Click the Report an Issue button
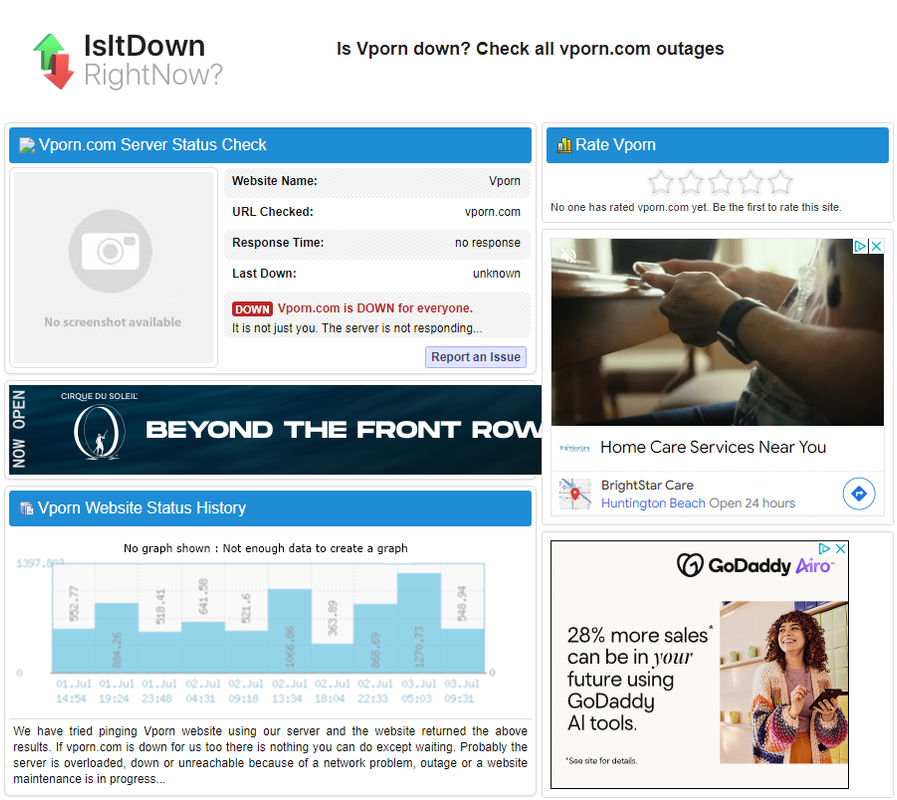 475,357
